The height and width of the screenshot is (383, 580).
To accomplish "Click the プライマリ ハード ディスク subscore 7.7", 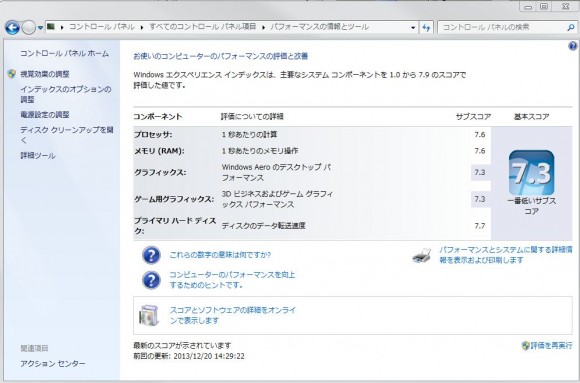I will tap(480, 226).
